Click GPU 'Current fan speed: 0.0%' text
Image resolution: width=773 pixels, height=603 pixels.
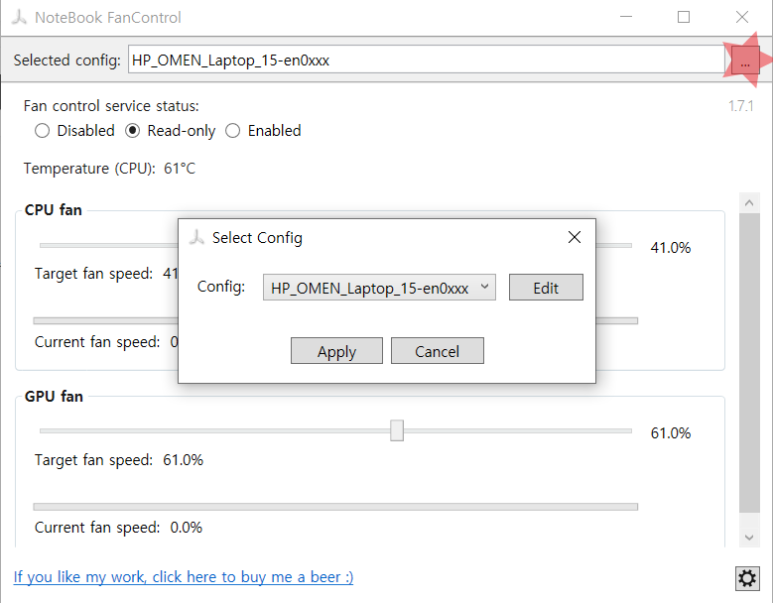click(118, 528)
